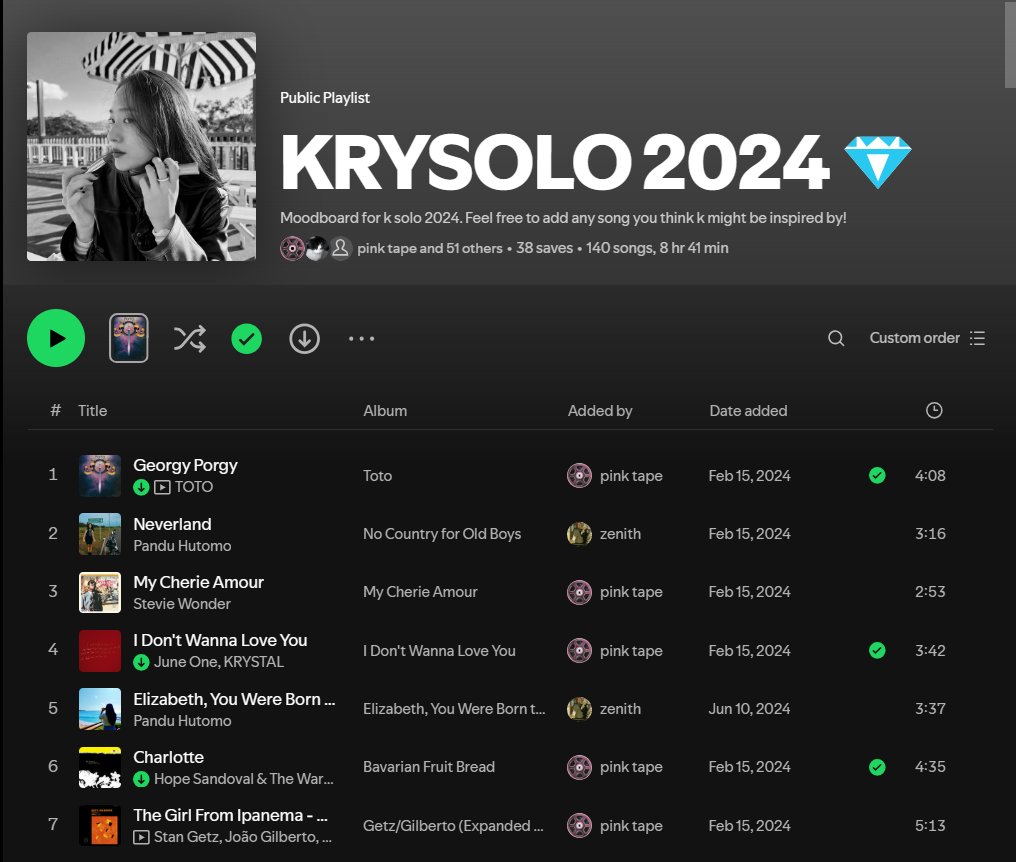The image size is (1016, 862).
Task: Open Getz/Gilberto (Expanded album link
Action: click(x=453, y=826)
